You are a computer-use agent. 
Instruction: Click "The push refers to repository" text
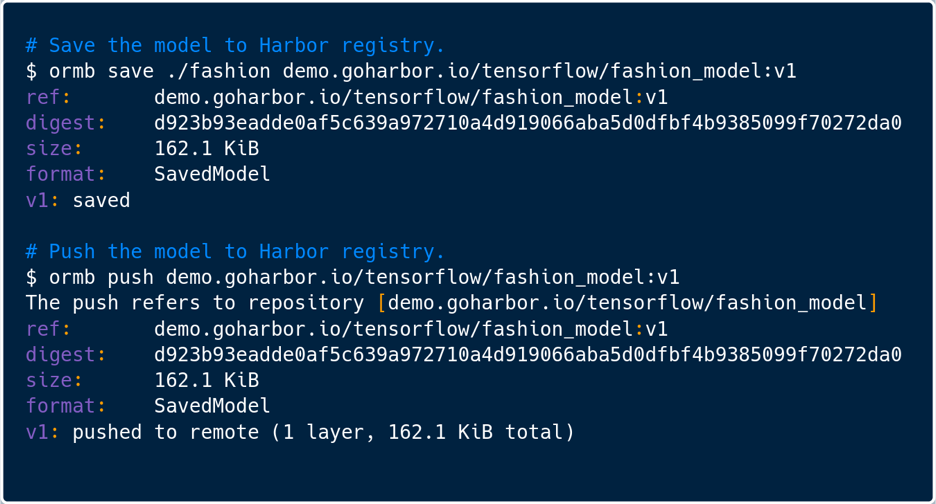click(195, 303)
